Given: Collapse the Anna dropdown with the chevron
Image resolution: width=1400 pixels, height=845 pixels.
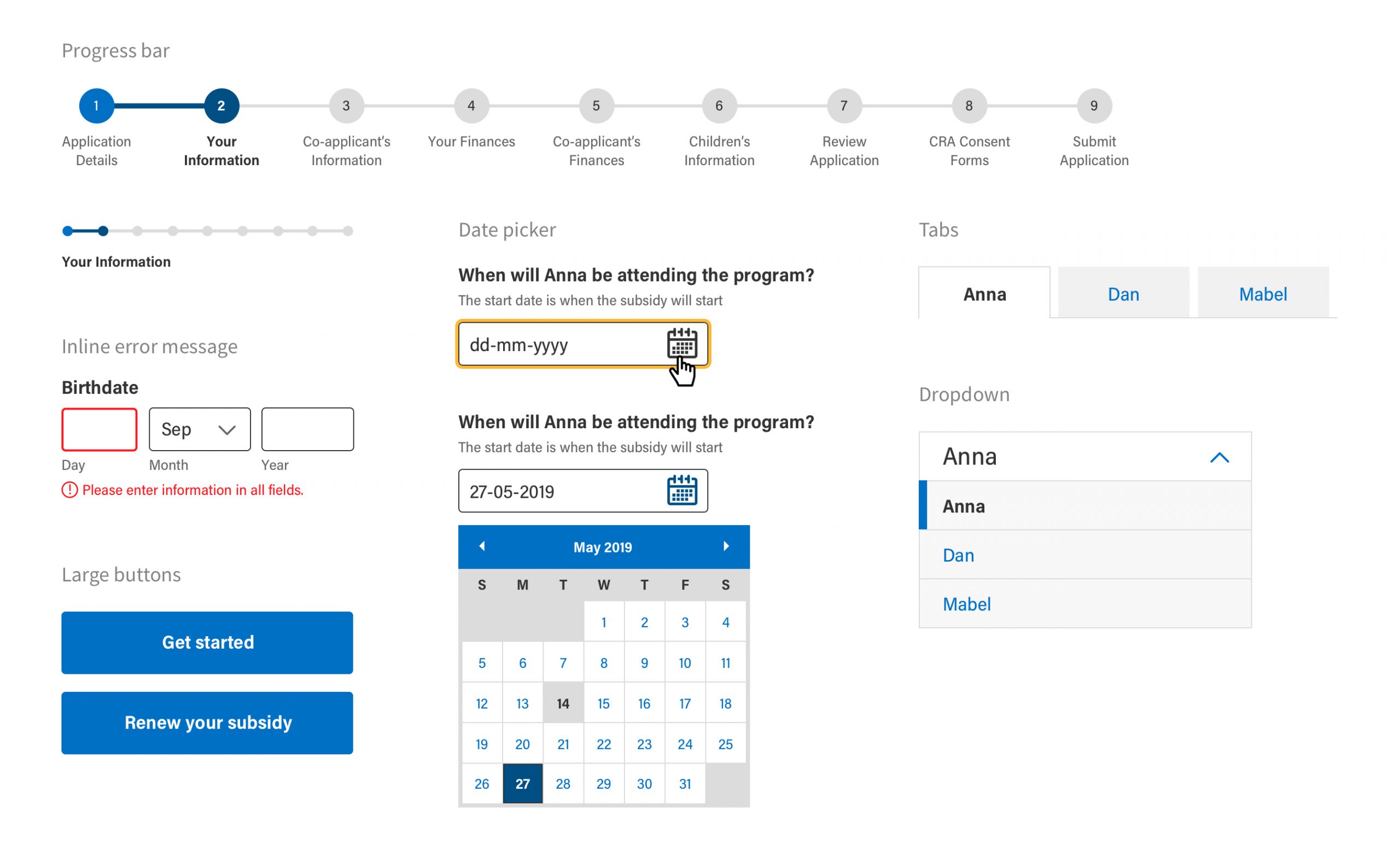Looking at the screenshot, I should click(x=1220, y=457).
